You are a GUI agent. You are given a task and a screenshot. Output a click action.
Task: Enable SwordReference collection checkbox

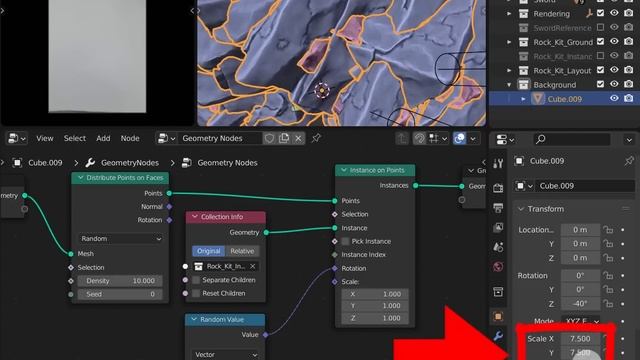(600, 27)
